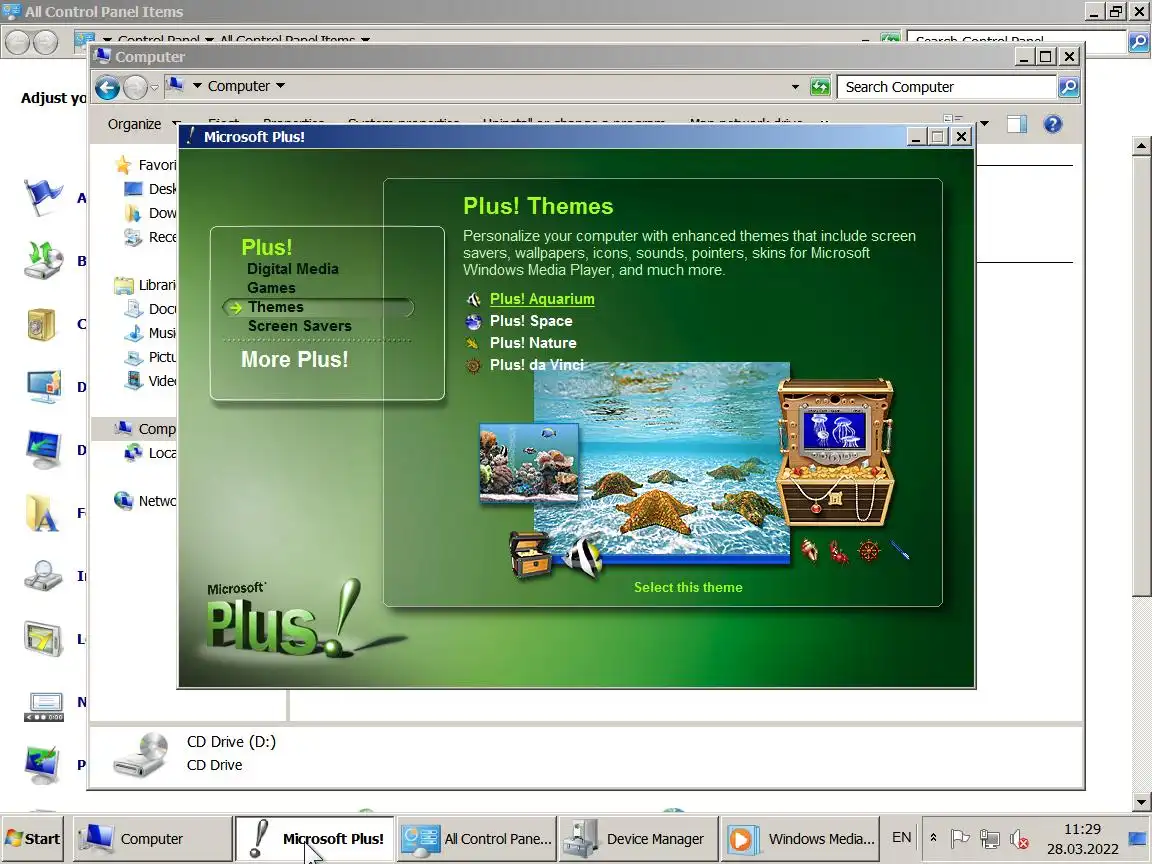Click the safe icon in Control Panel list
The image size is (1152, 864).
click(41, 324)
